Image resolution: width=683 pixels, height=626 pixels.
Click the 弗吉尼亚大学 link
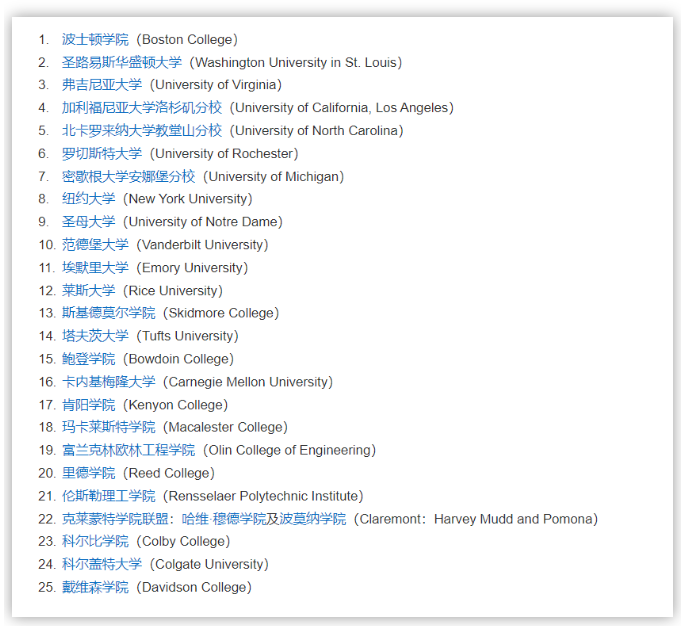[x=102, y=85]
